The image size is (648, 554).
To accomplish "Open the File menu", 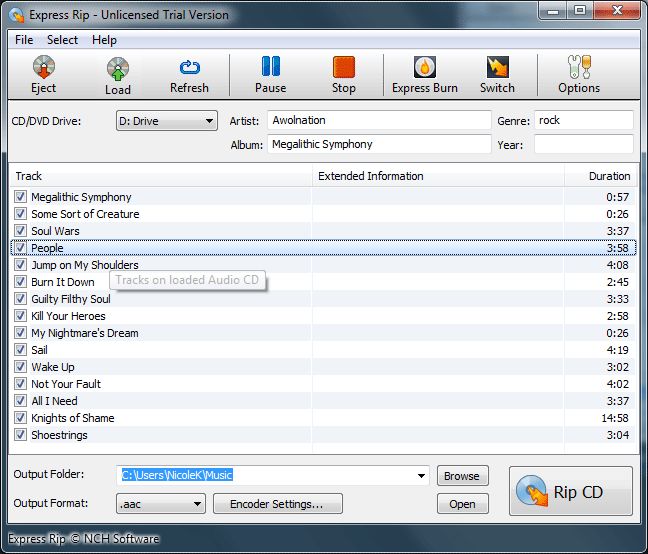I will (x=24, y=40).
